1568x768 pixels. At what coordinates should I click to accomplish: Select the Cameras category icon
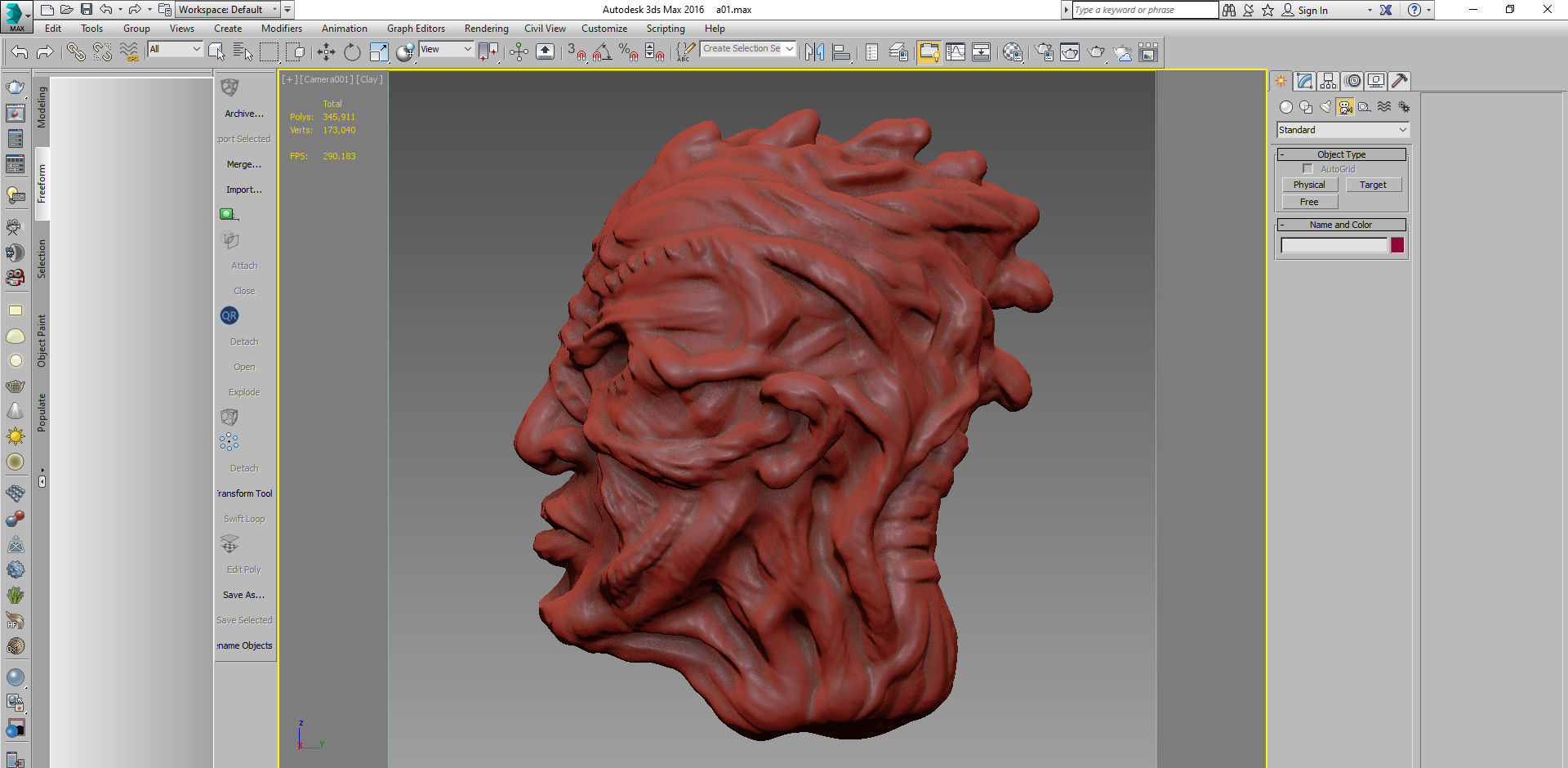[x=1345, y=107]
